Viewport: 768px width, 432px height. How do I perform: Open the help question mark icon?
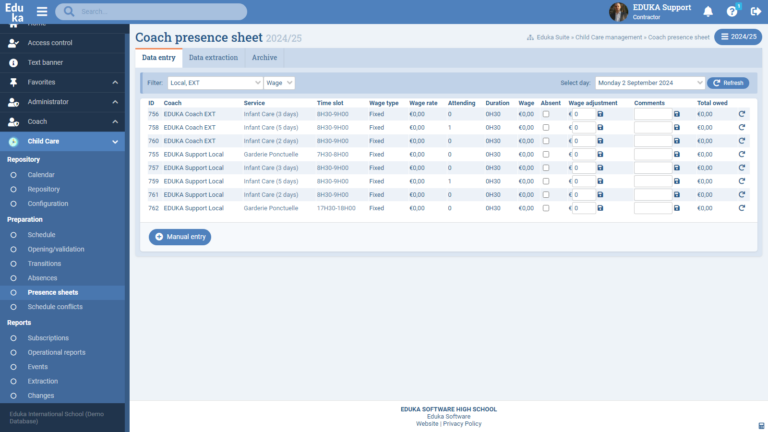[732, 12]
